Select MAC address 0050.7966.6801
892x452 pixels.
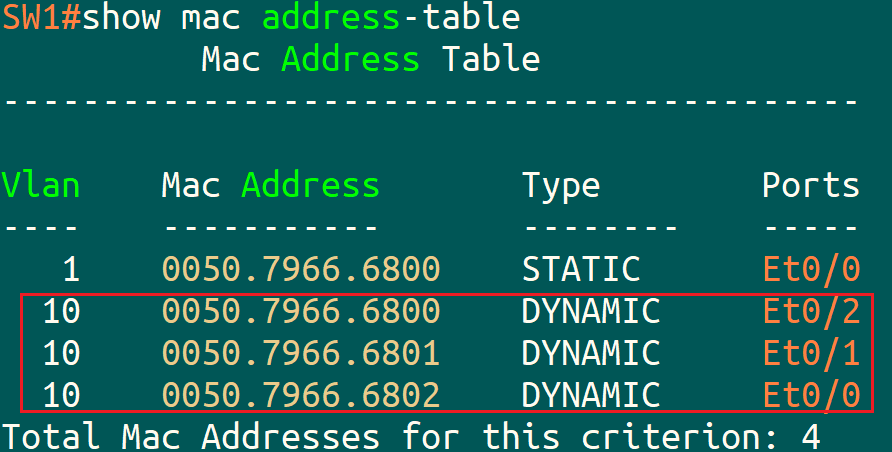tap(300, 353)
